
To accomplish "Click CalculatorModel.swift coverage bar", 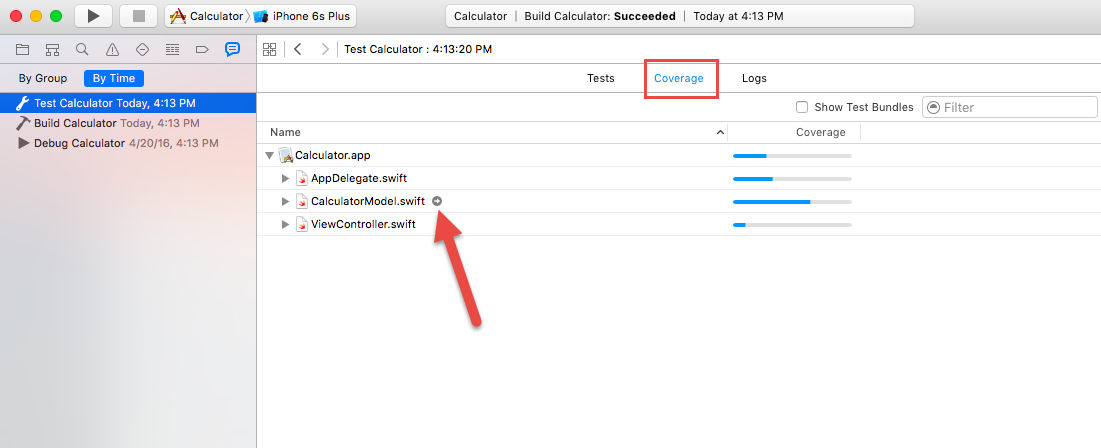I will pyautogui.click(x=792, y=202).
